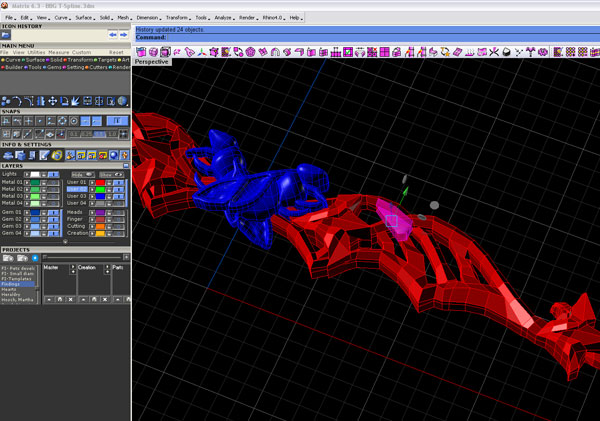The width and height of the screenshot is (600, 421).
Task: Expand the Lights layer arrow
Action: click(27, 175)
